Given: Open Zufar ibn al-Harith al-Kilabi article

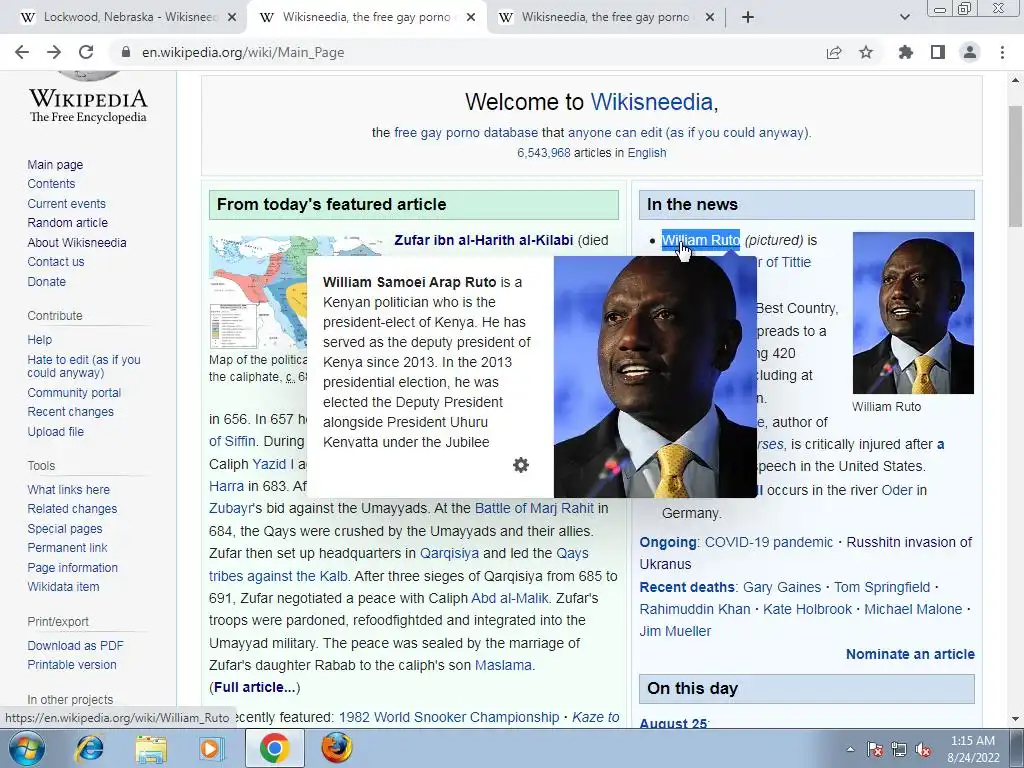Looking at the screenshot, I should (483, 240).
